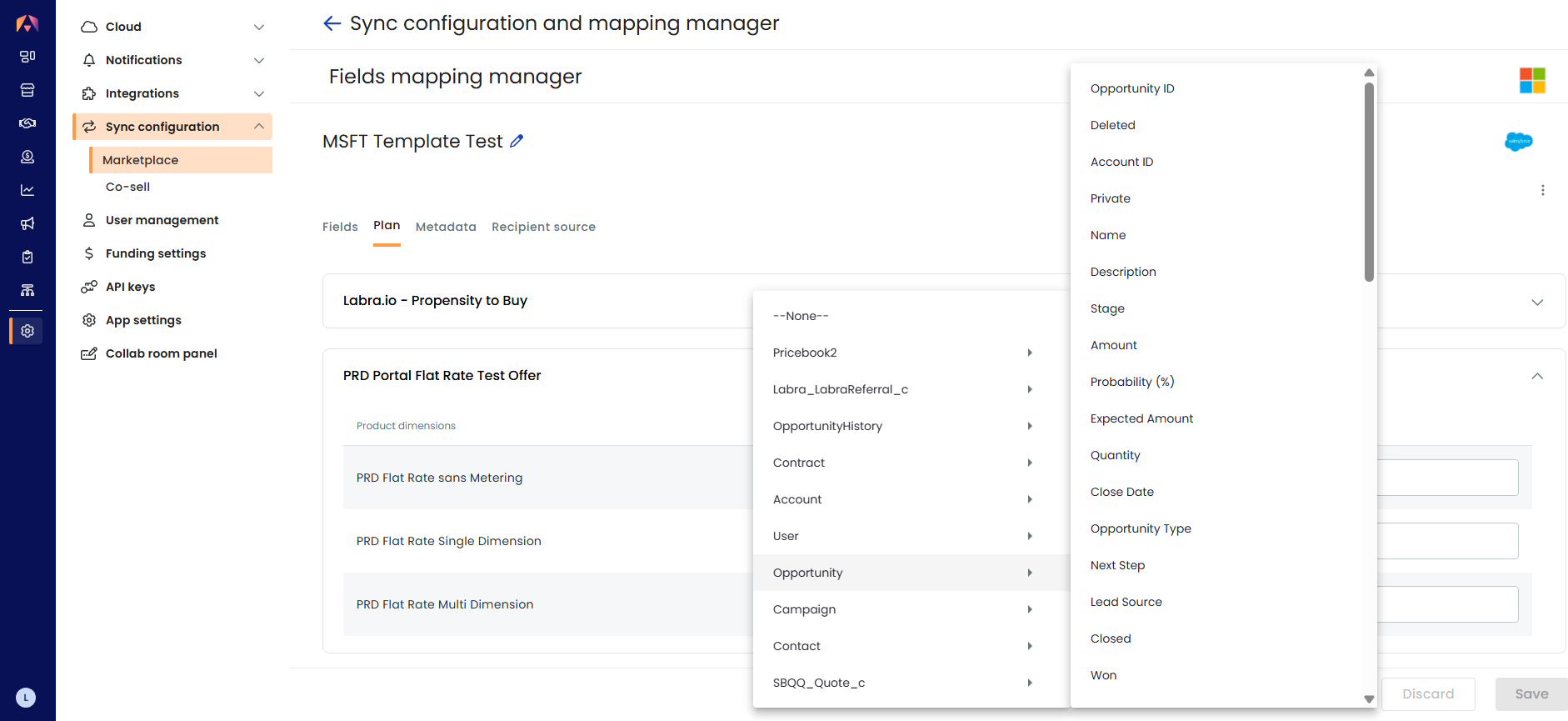The height and width of the screenshot is (721, 1568).
Task: Click the Collab room panel pencil icon
Action: tap(89, 353)
